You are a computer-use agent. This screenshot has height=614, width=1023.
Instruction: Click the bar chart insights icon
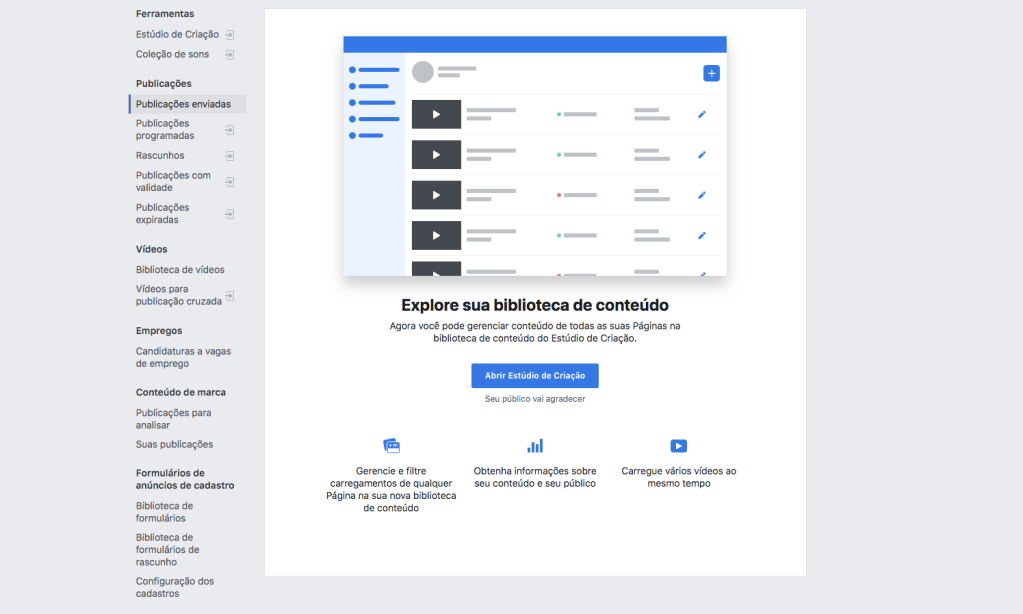[x=535, y=446]
